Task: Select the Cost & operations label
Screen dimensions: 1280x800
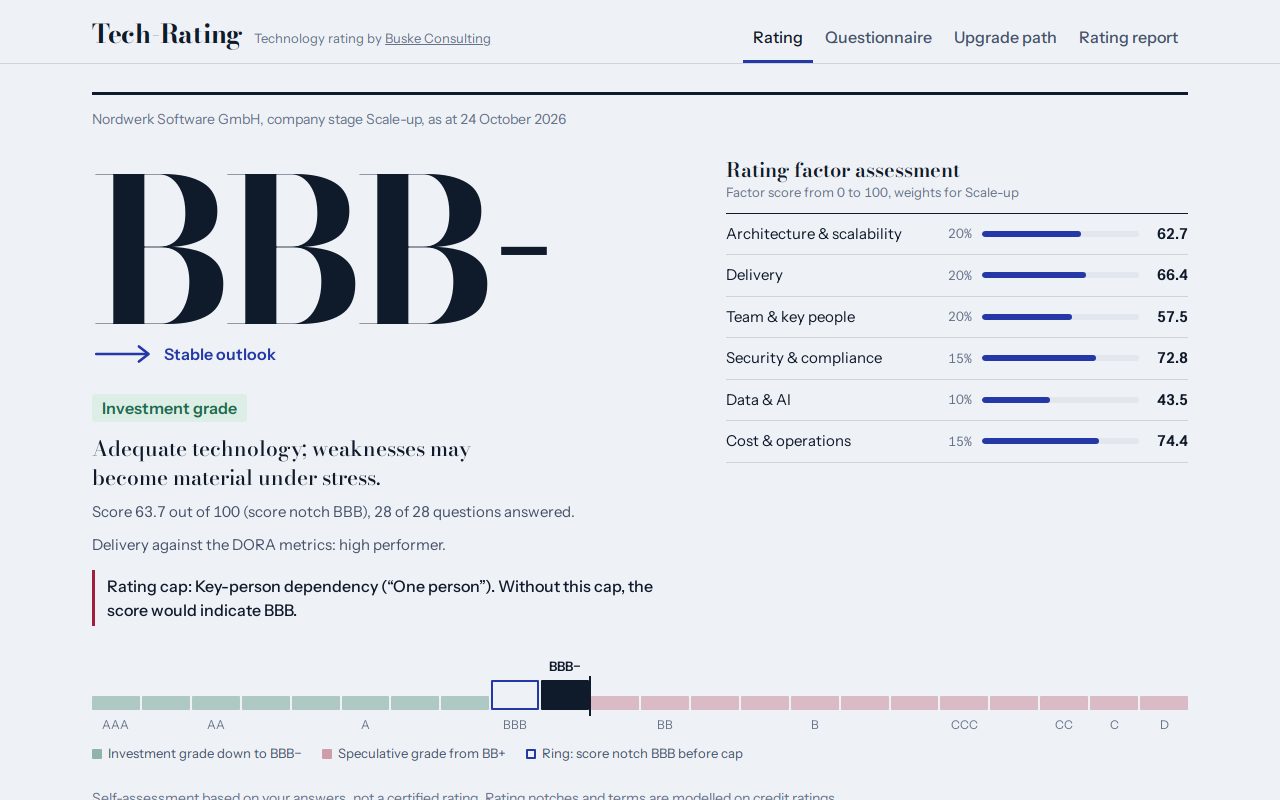Action: 788,441
